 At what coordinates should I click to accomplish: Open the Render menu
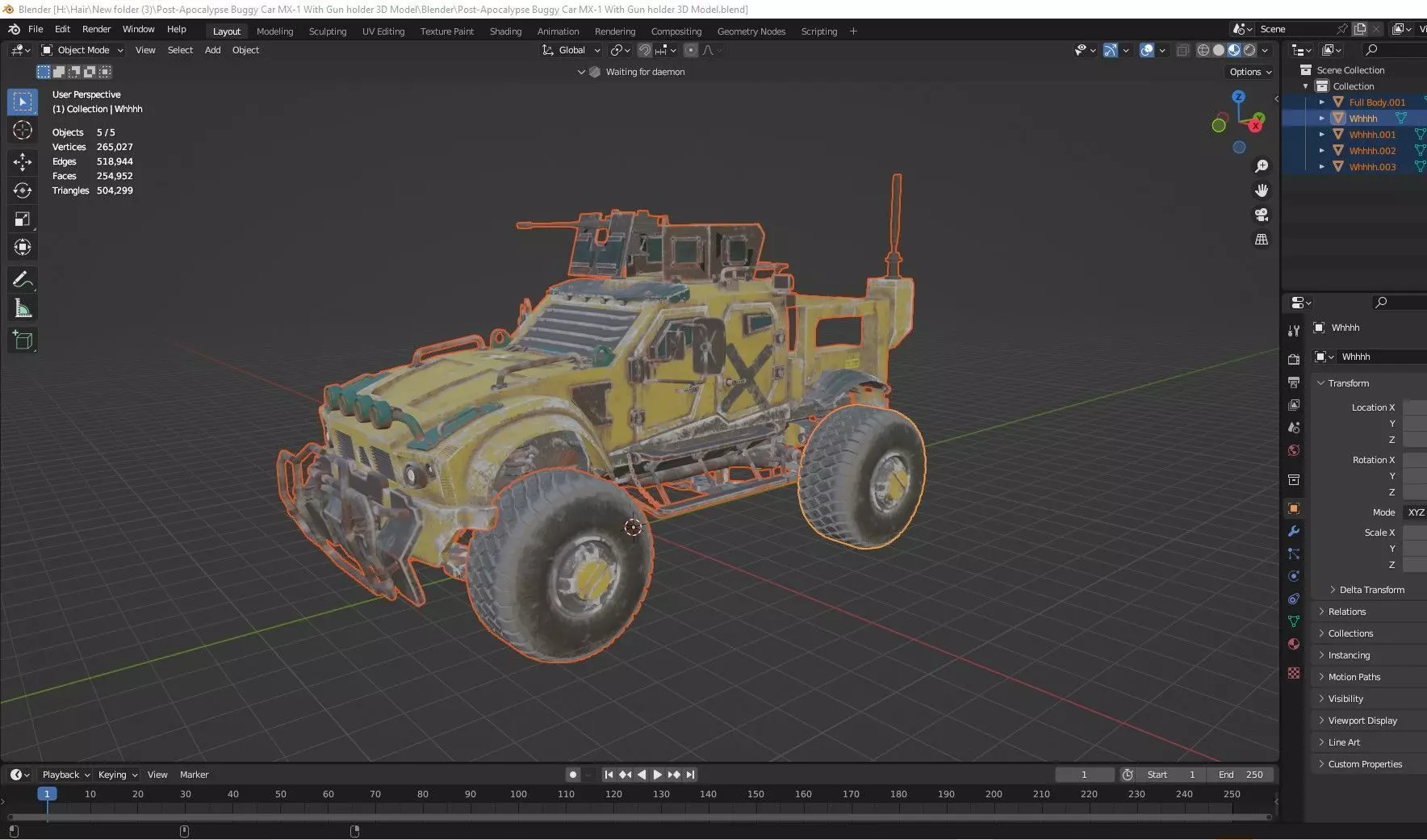(96, 29)
